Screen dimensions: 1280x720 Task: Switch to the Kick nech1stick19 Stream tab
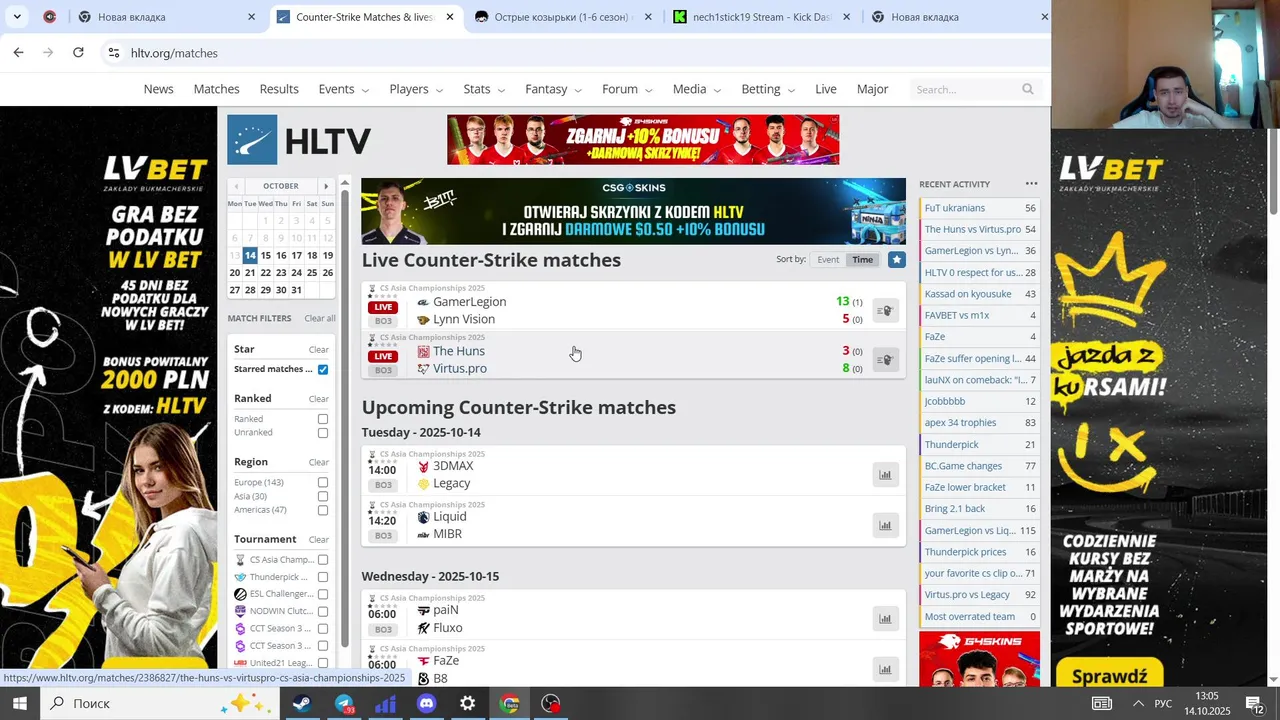coord(762,17)
